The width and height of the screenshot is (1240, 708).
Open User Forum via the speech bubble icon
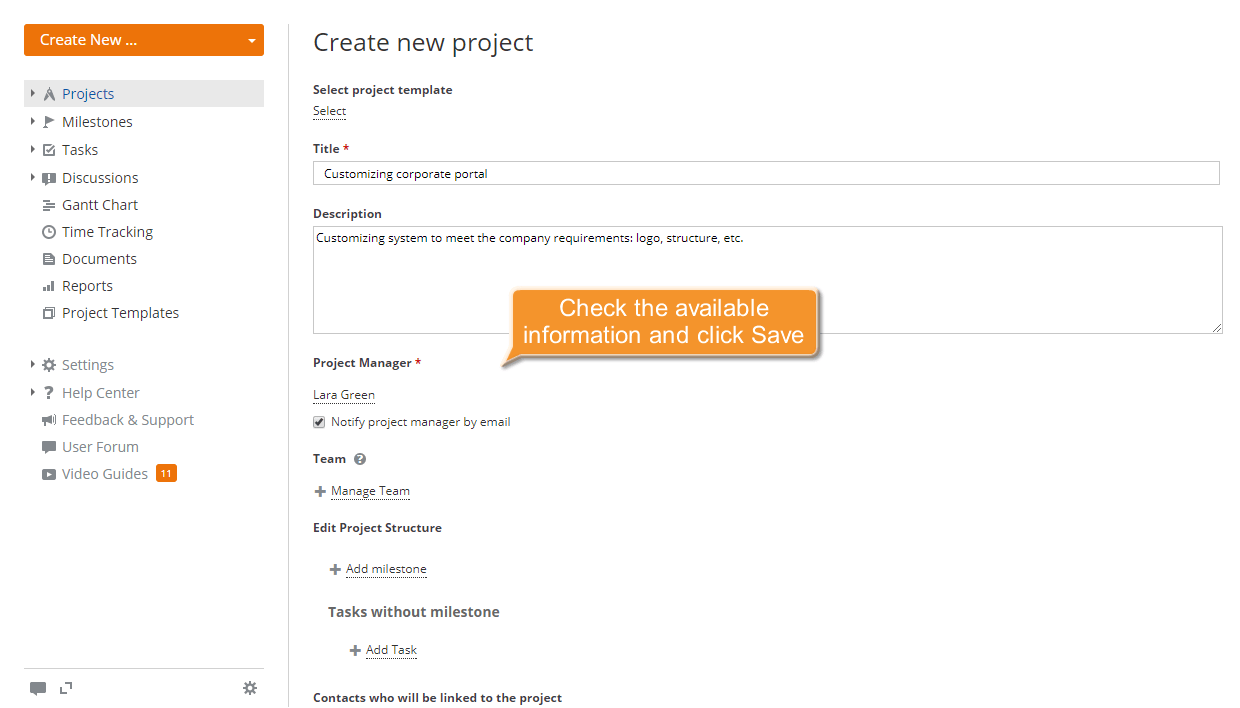click(48, 446)
